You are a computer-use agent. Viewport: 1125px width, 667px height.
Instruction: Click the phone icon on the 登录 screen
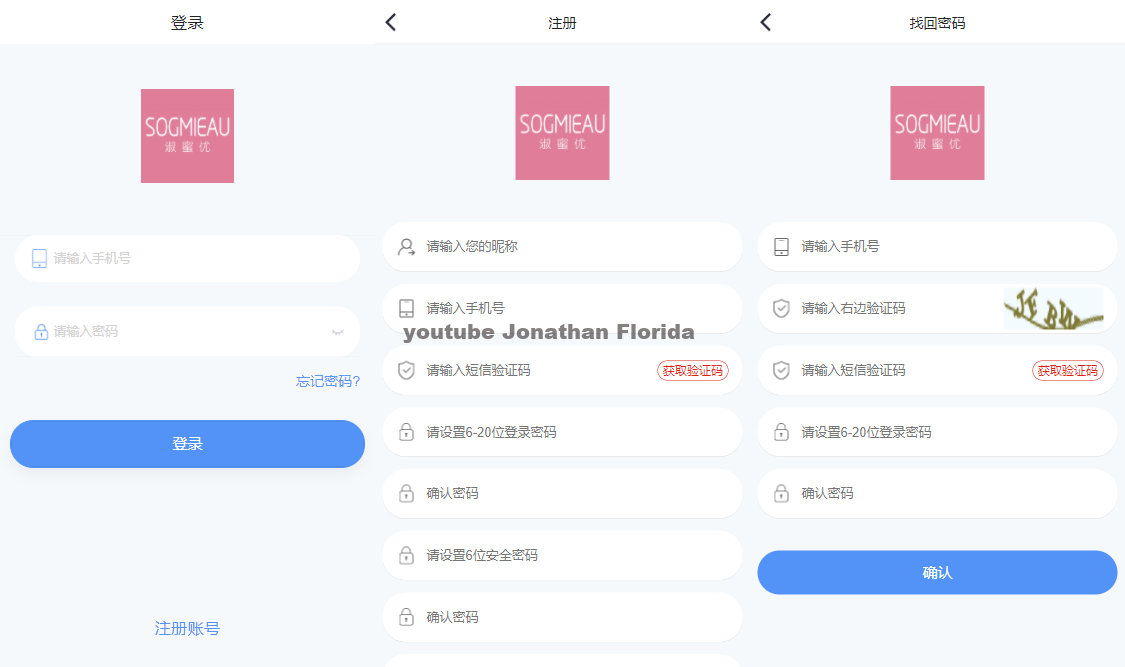[x=39, y=259]
